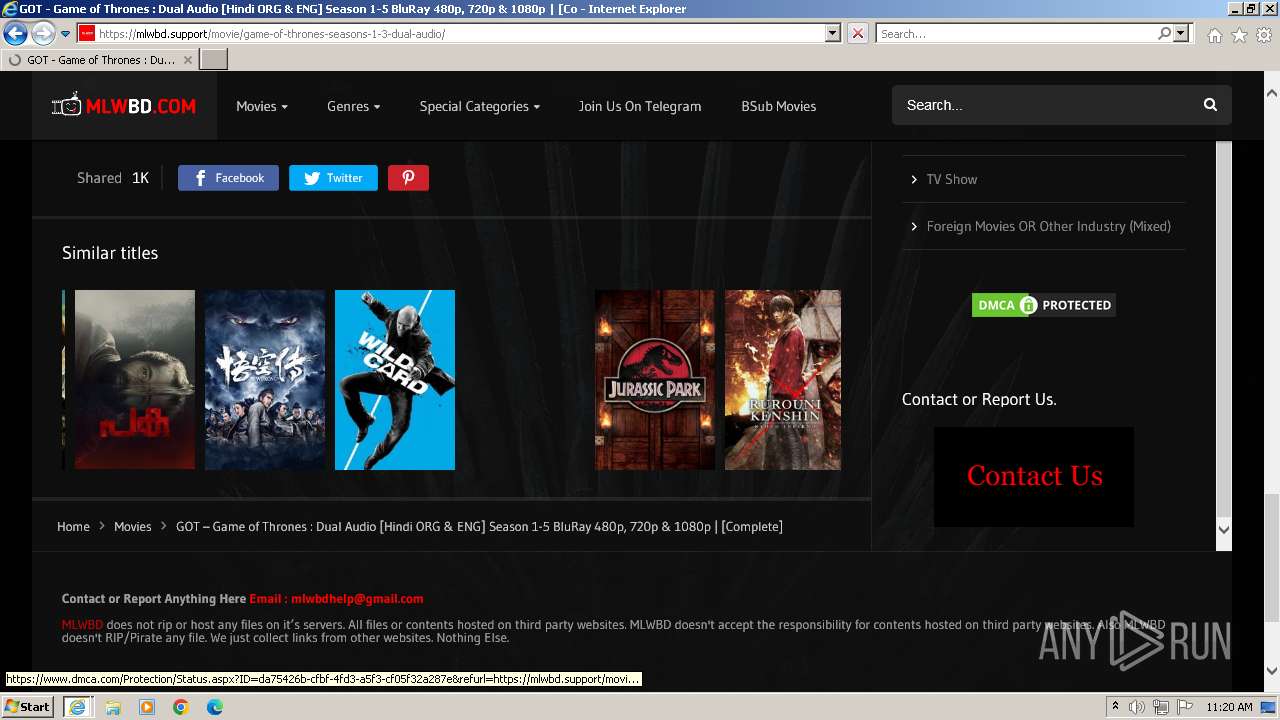This screenshot has width=1280, height=720.
Task: Click the mlwbdhelp@gmail.com email text
Action: 357,599
